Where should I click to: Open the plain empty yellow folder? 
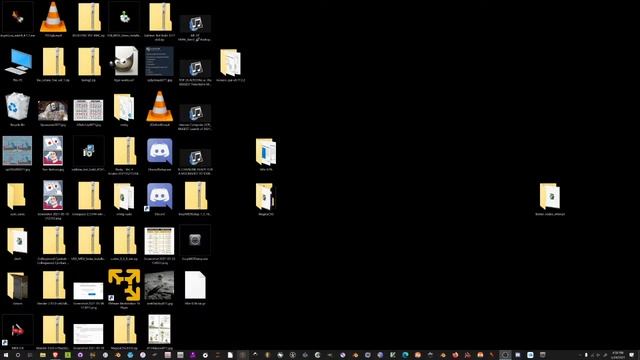16,196
